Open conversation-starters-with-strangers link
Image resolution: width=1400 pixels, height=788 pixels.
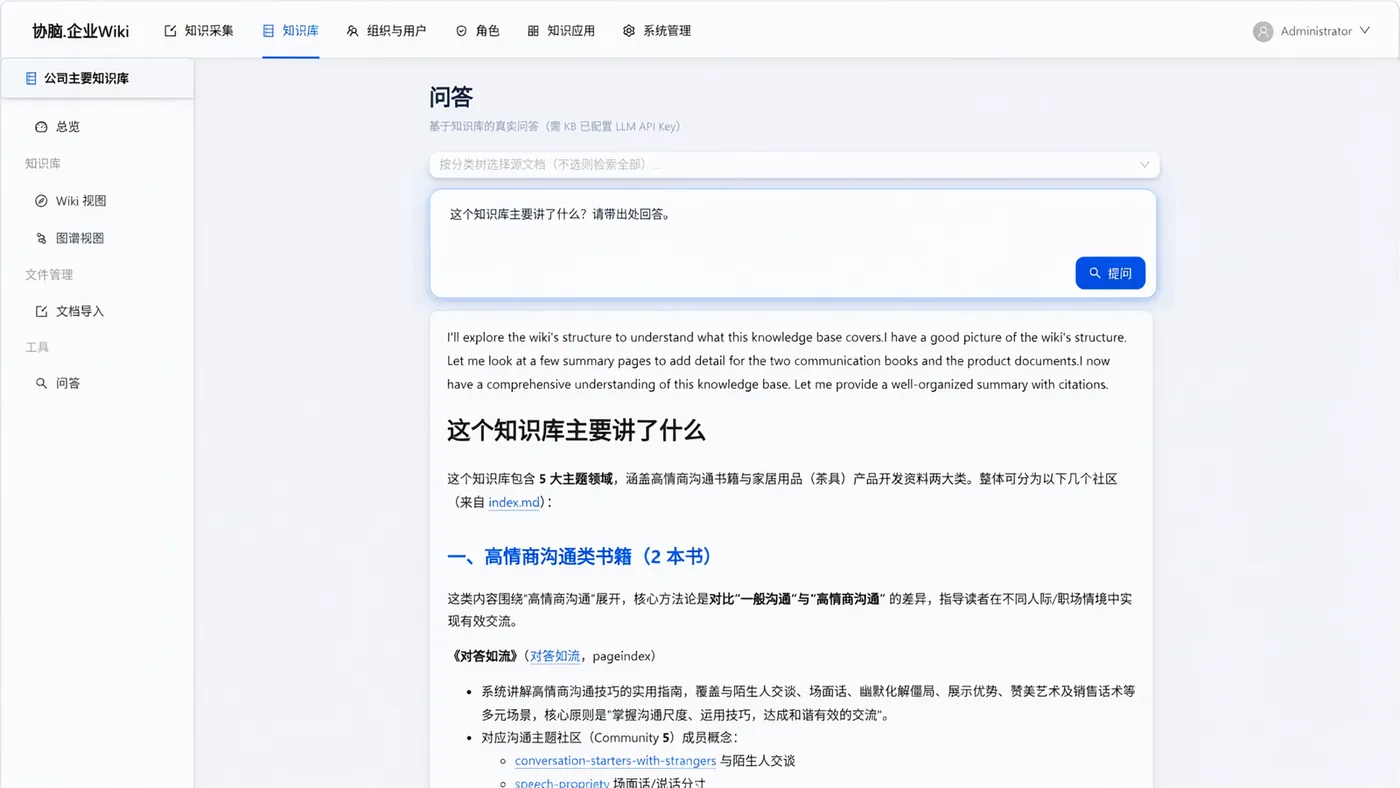tap(615, 761)
